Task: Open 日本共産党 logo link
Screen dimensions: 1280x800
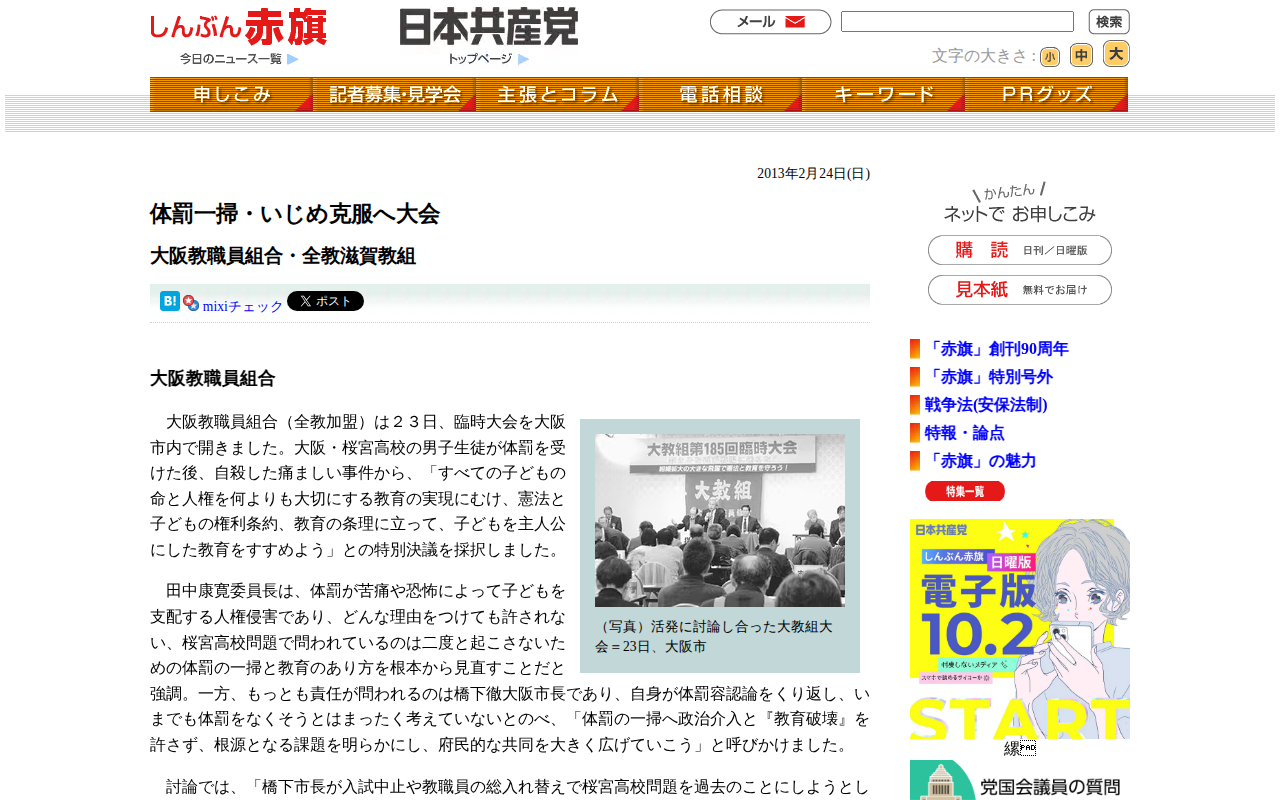Action: pos(489,27)
